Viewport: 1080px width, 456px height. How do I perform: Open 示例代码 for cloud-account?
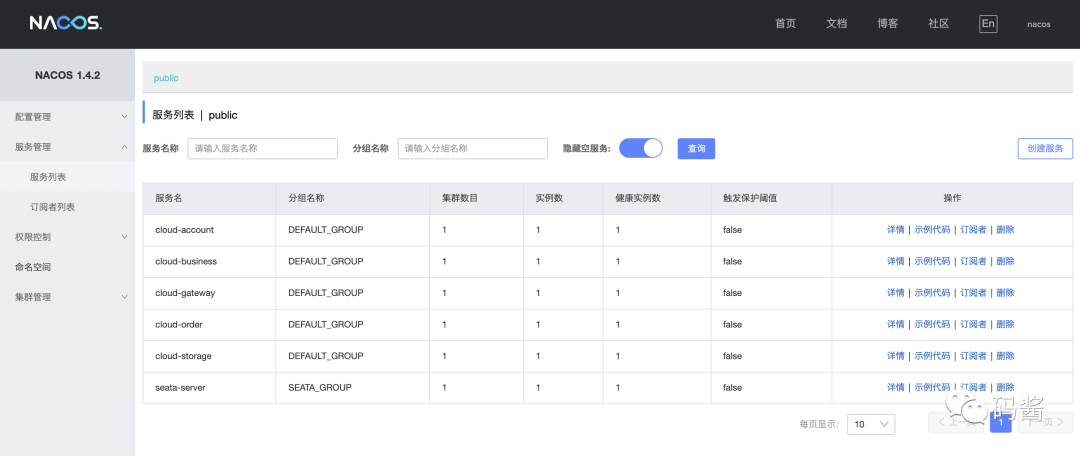[932, 230]
